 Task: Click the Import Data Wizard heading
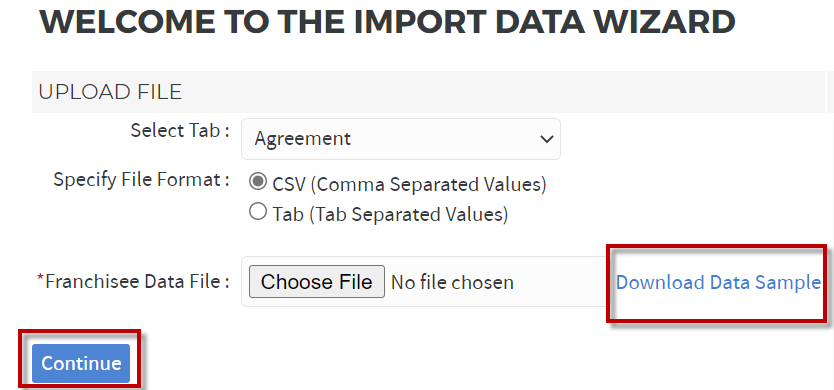pyautogui.click(x=387, y=22)
